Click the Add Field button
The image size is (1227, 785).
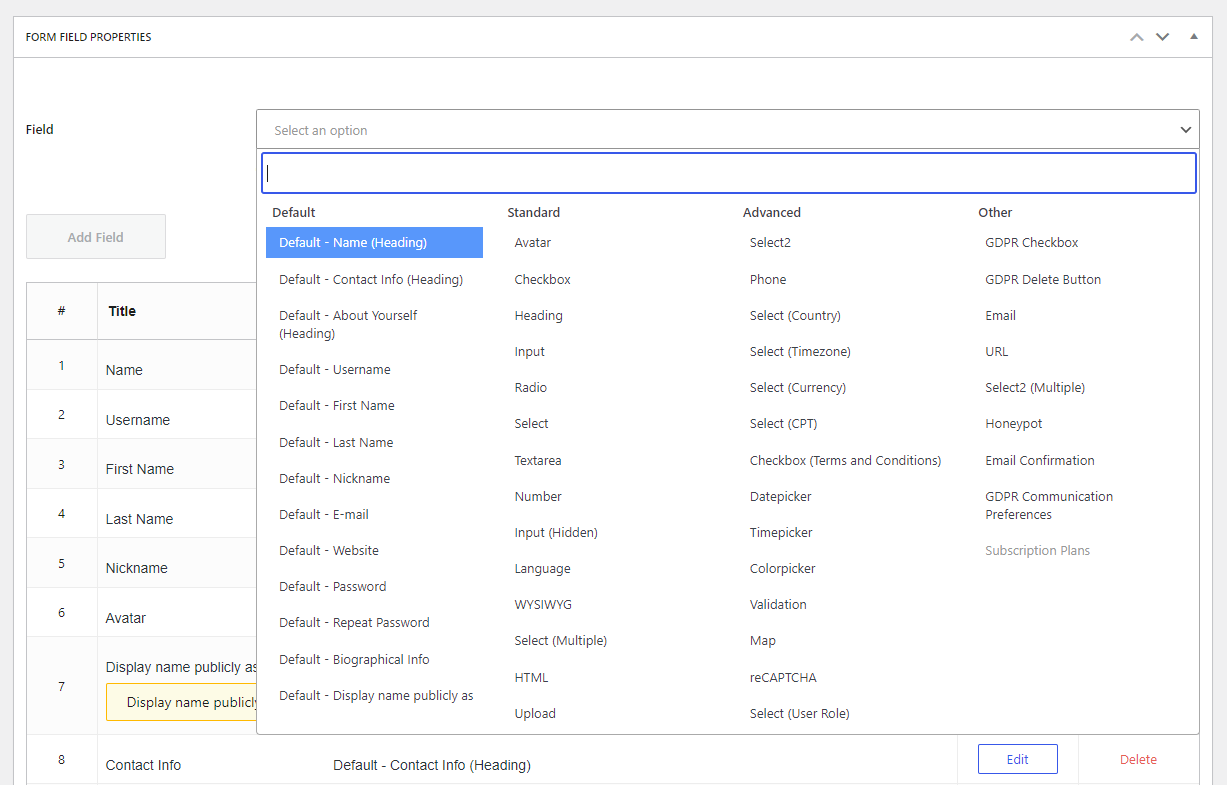96,237
